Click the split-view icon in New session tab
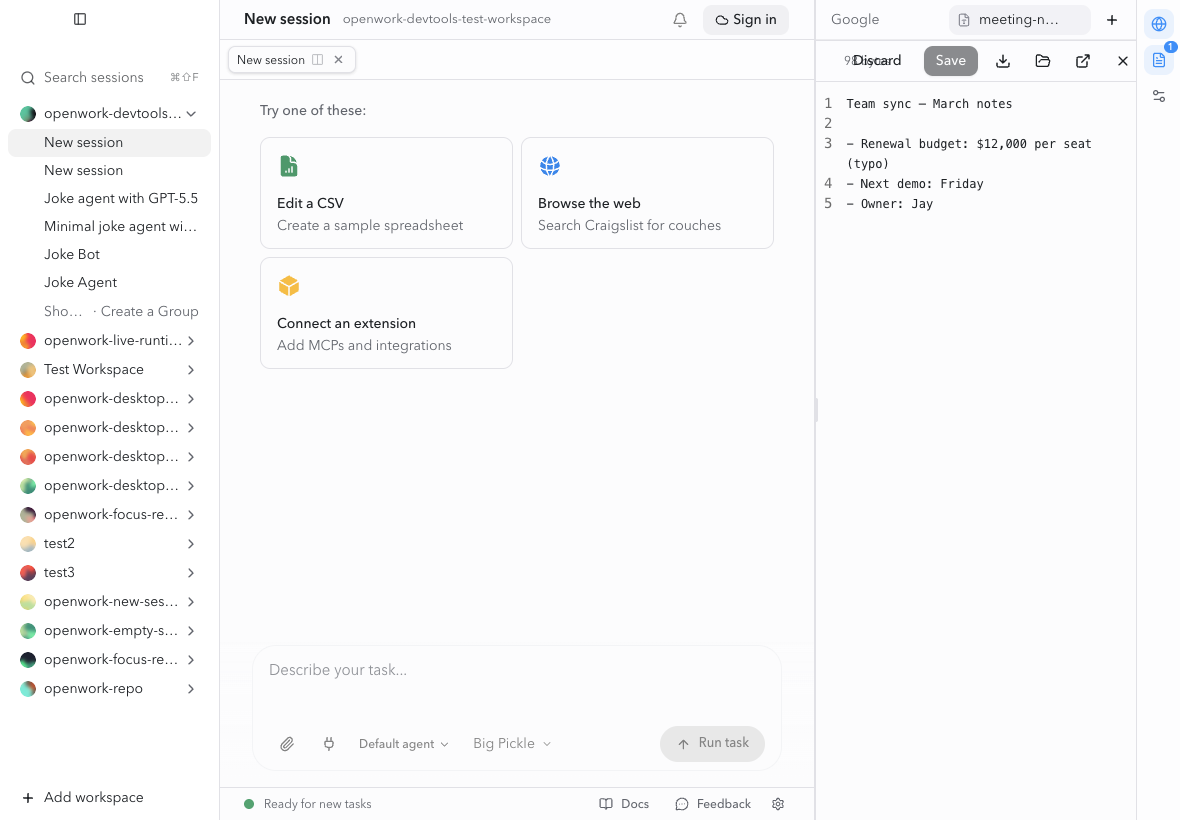The width and height of the screenshot is (1180, 820). pos(318,59)
